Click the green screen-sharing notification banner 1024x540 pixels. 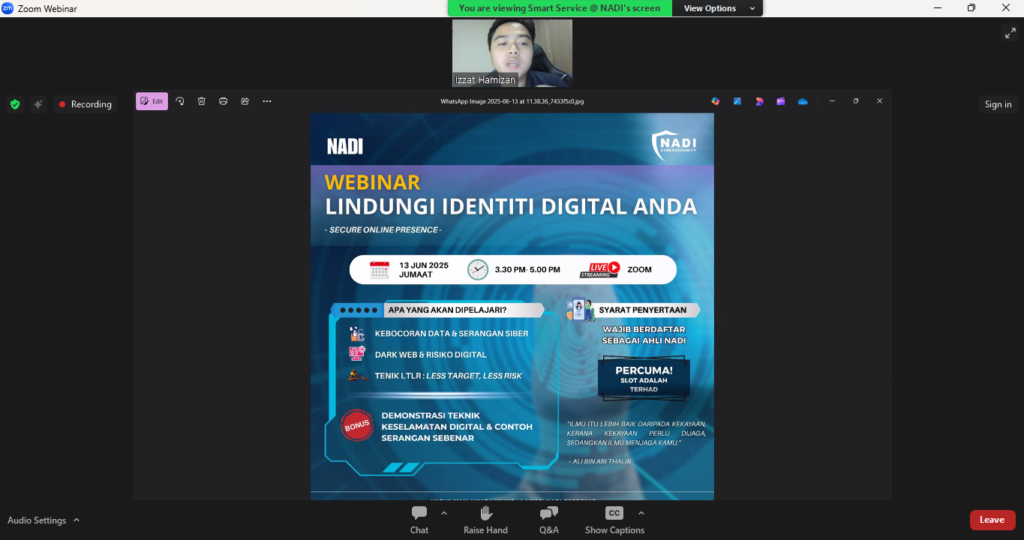[560, 8]
